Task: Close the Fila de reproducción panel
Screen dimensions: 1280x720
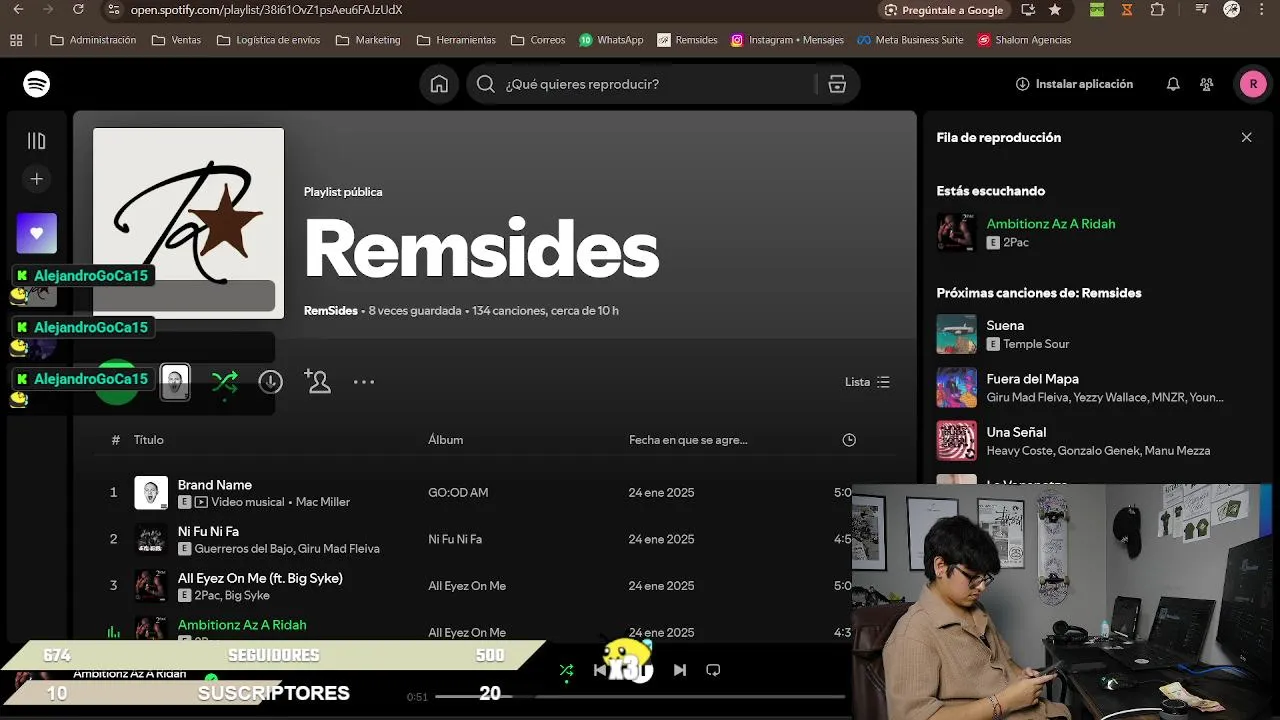Action: [x=1246, y=138]
